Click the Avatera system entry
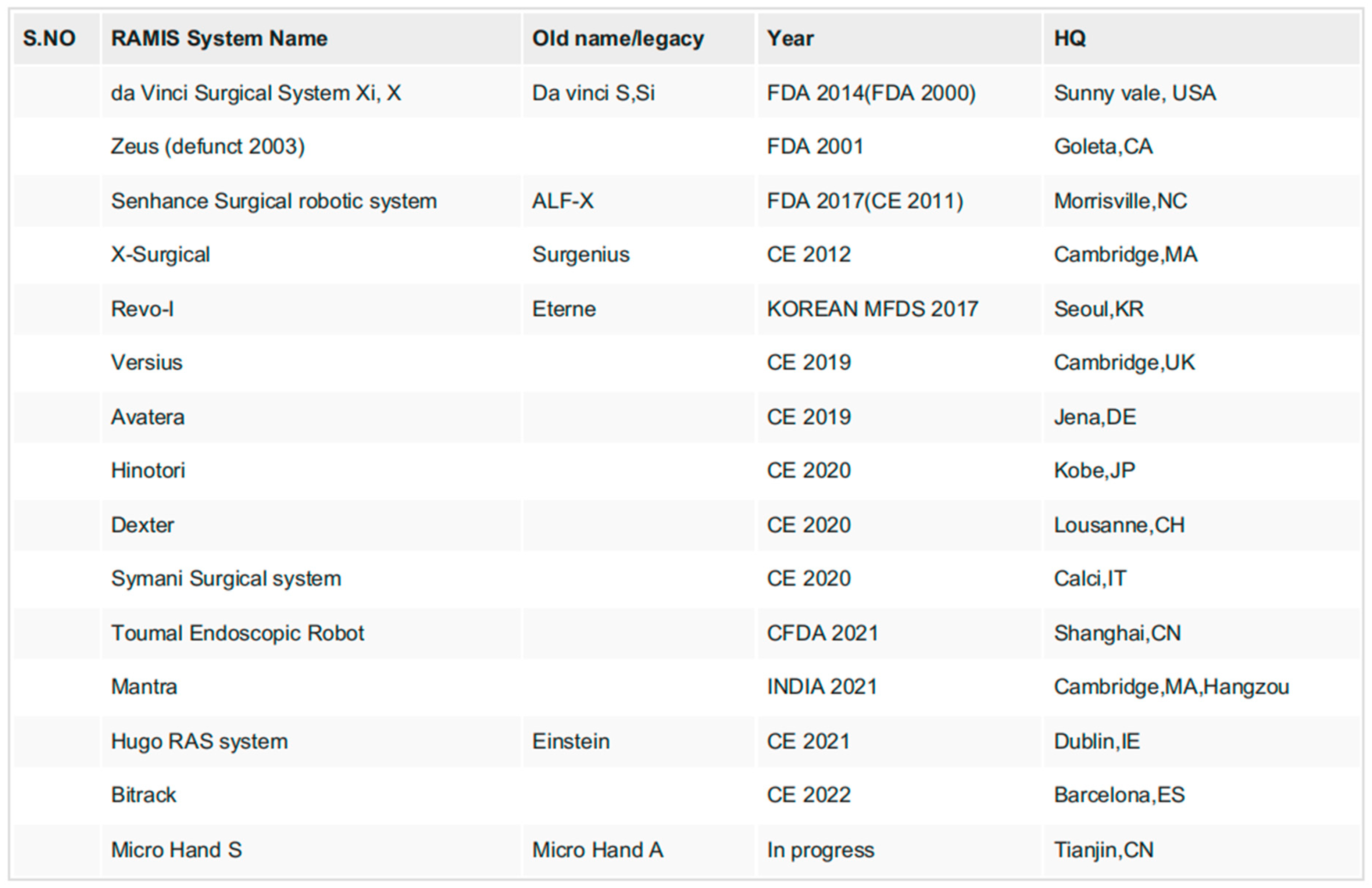The image size is (1372, 888). click(147, 416)
